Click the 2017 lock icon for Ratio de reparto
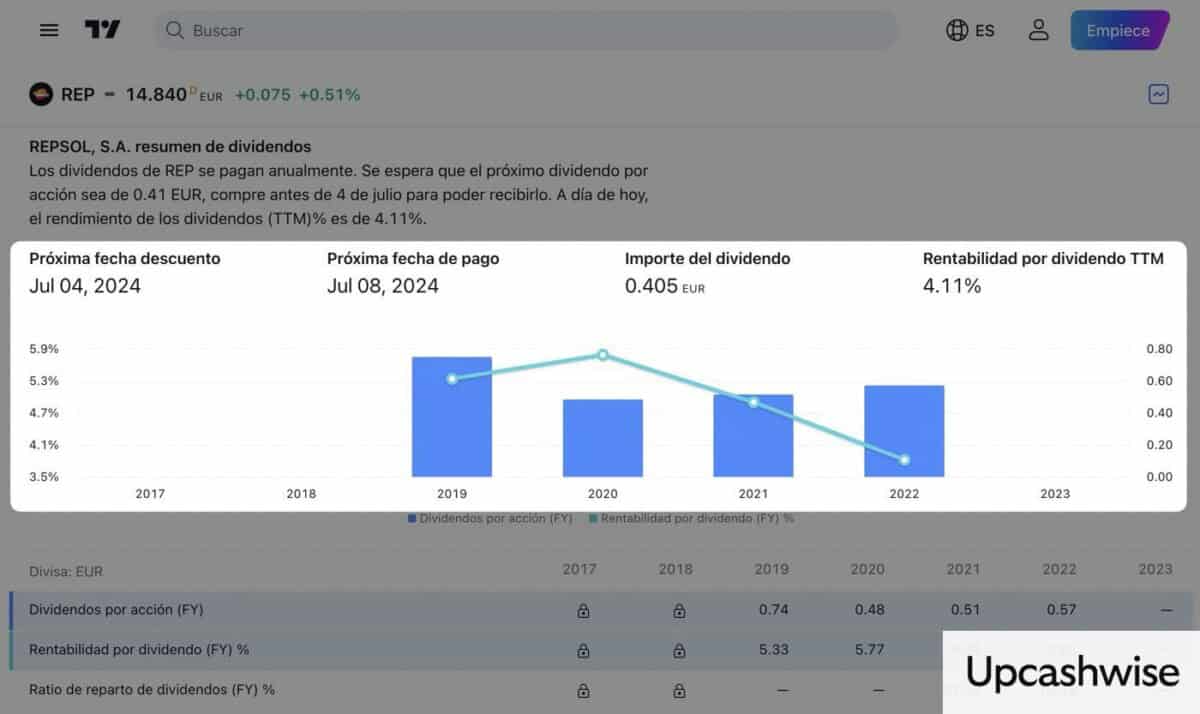Viewport: 1200px width, 714px height. [583, 691]
